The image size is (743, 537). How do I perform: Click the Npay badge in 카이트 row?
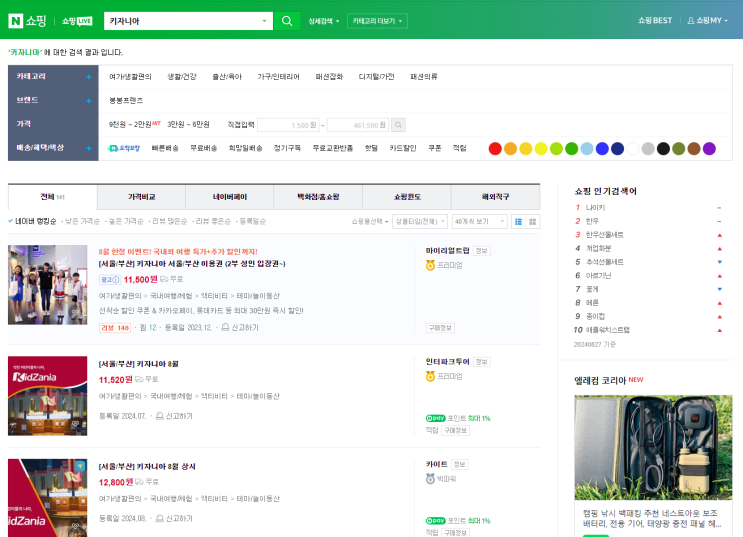pos(435,520)
